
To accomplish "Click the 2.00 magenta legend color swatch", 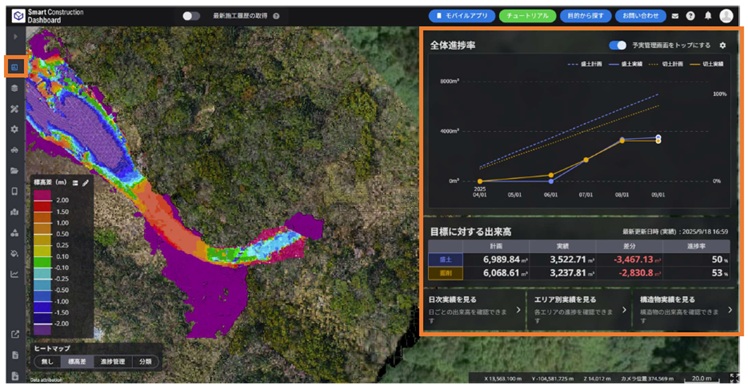I will pos(42,195).
